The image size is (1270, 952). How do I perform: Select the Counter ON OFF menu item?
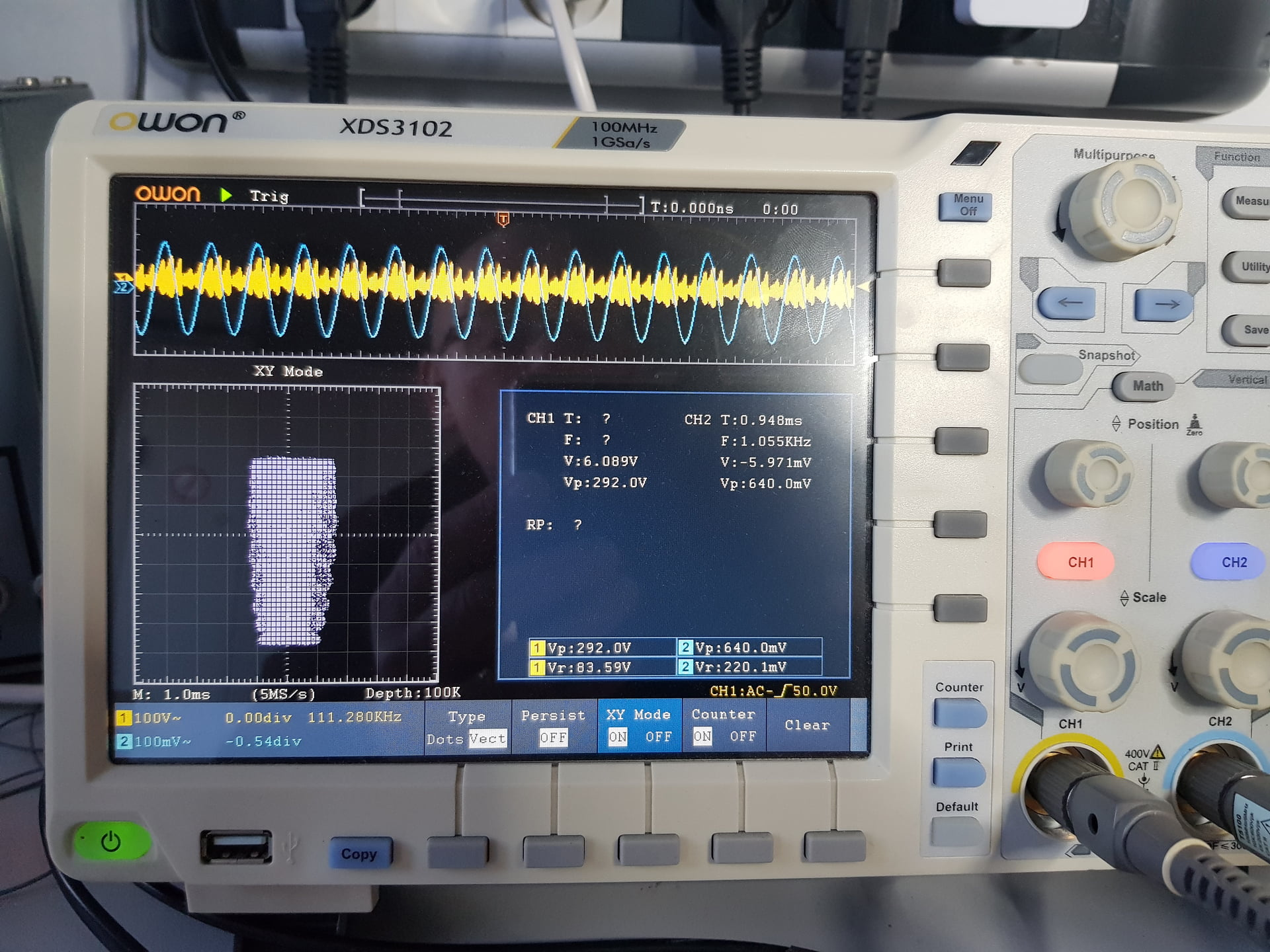click(724, 725)
